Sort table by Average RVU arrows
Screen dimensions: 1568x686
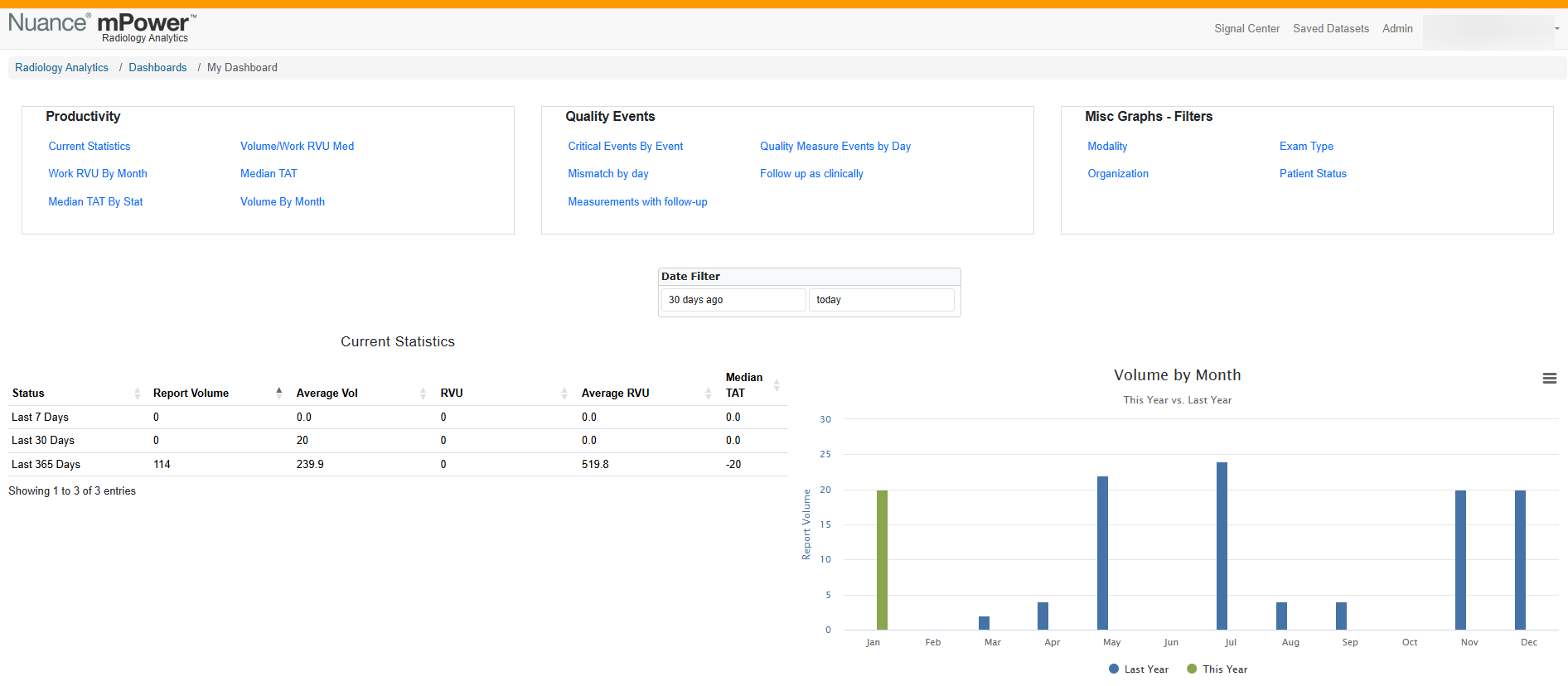click(x=709, y=394)
